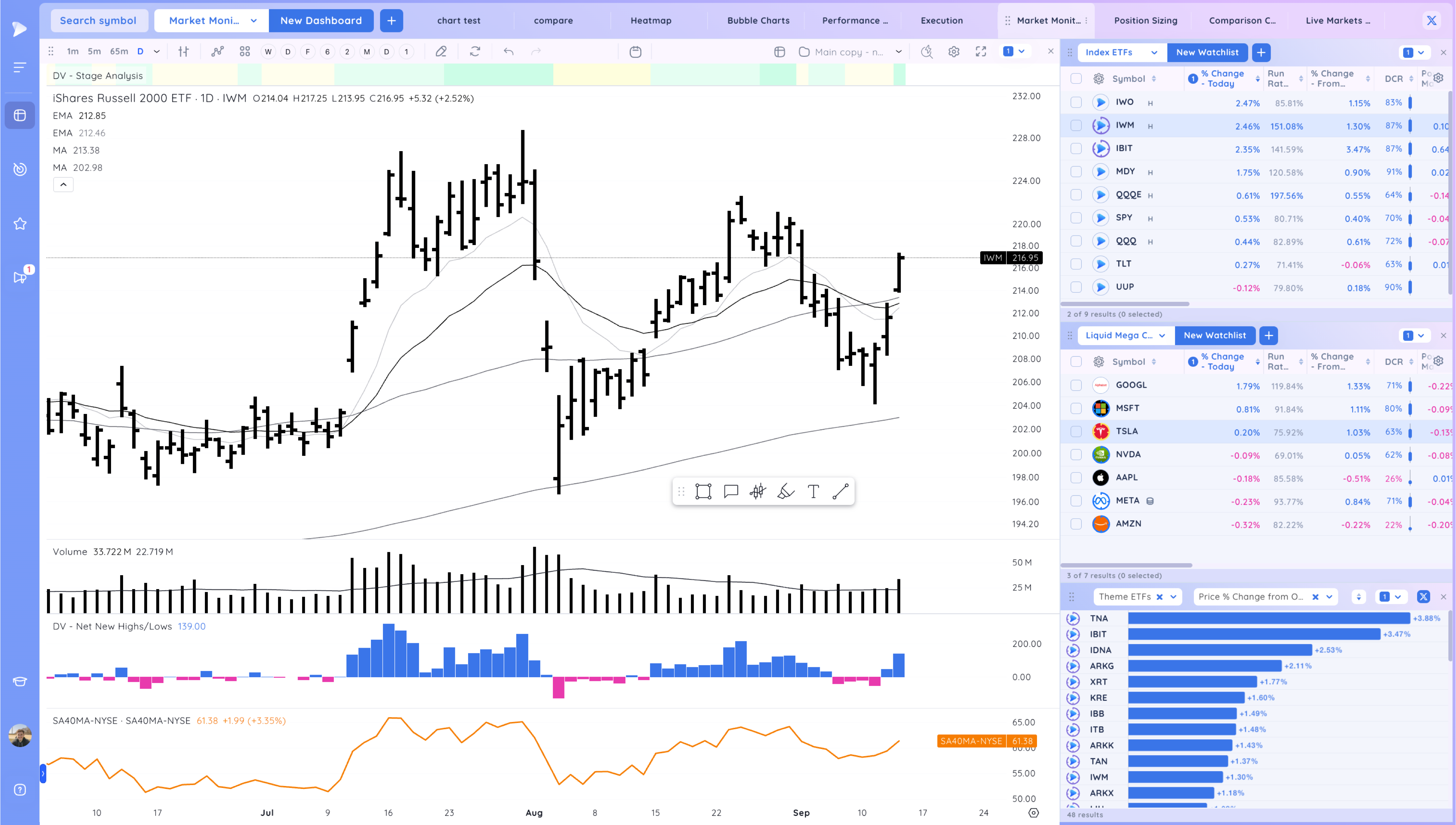
Task: Collapse the indicator legend chevron
Action: tap(63, 185)
